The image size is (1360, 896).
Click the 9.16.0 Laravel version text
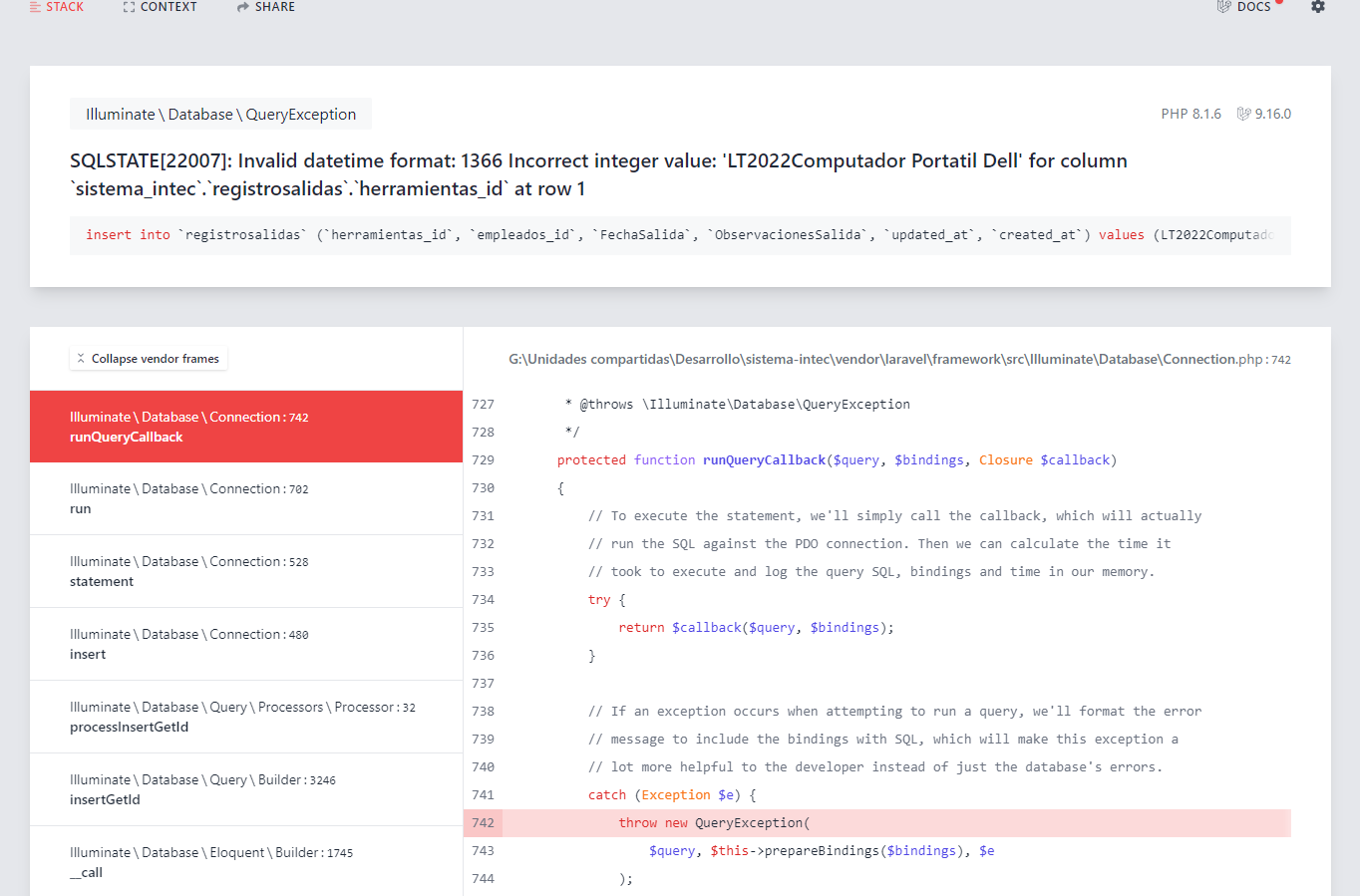tap(1272, 114)
